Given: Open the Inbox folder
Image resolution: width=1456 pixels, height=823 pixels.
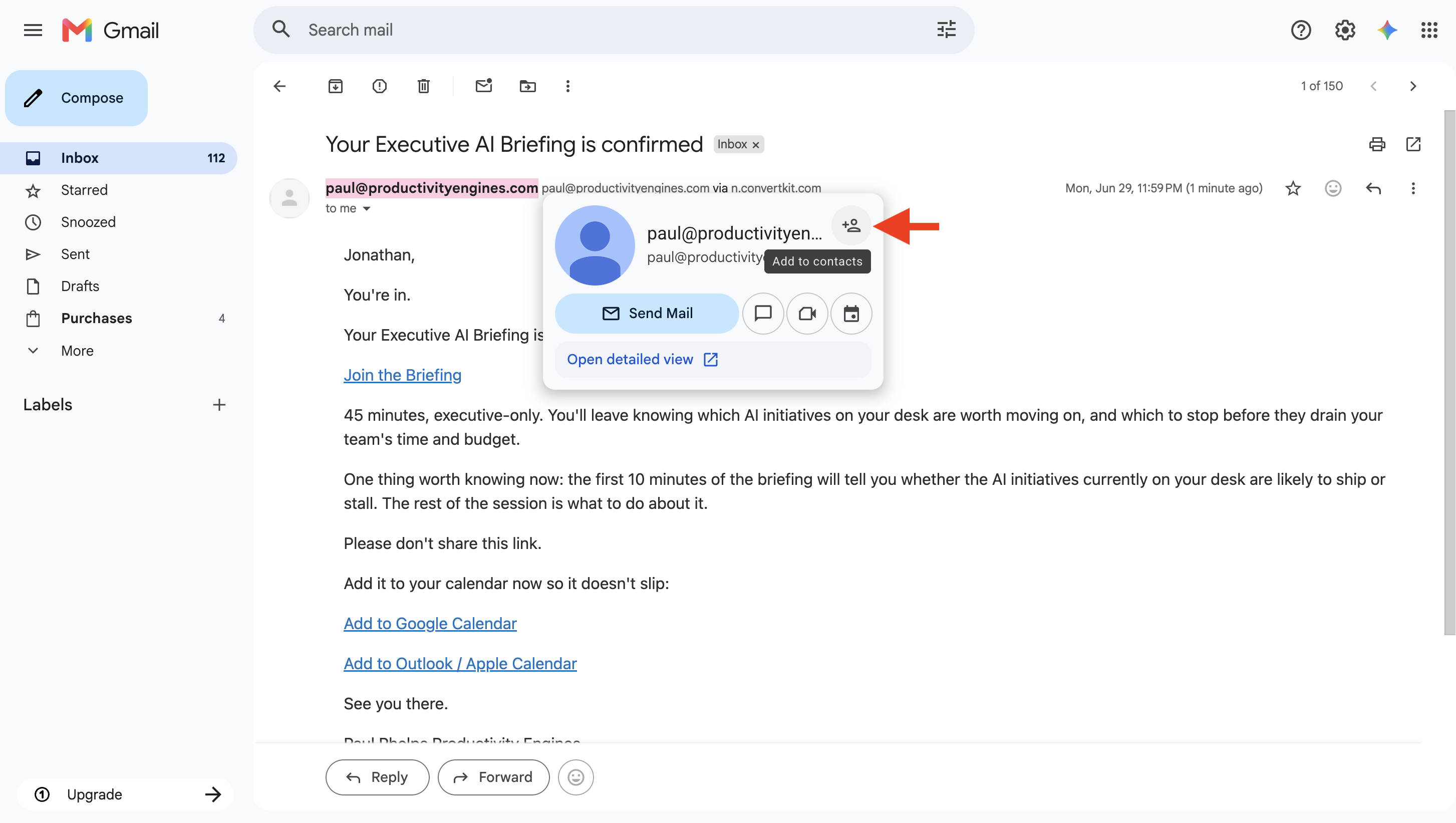Looking at the screenshot, I should (118, 158).
